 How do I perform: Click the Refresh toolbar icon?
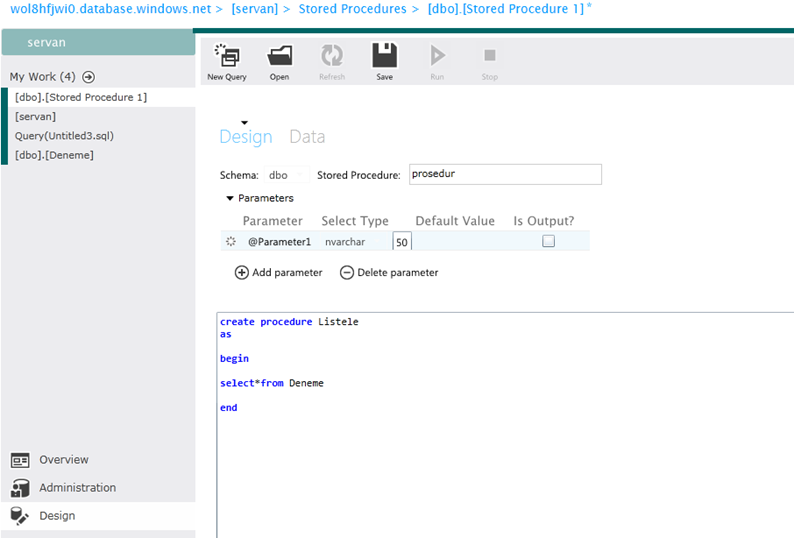point(332,56)
